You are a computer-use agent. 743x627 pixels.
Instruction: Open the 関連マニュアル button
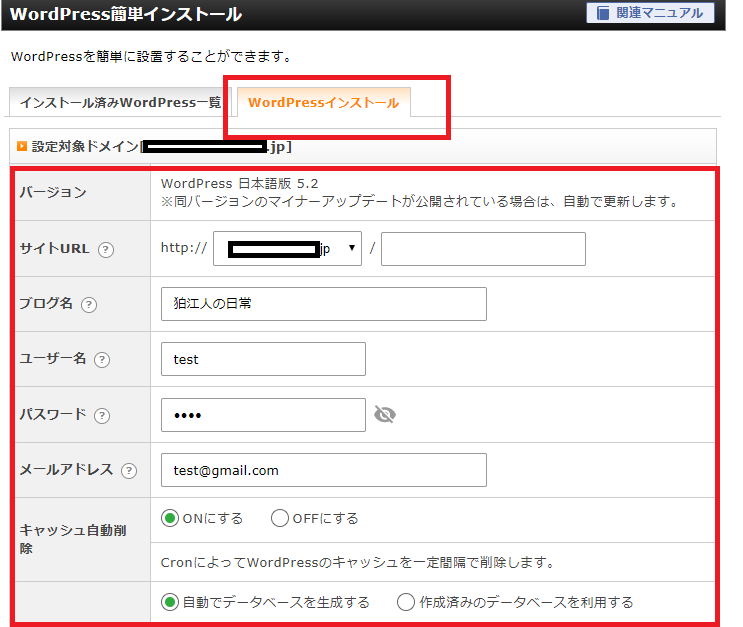tap(650, 13)
